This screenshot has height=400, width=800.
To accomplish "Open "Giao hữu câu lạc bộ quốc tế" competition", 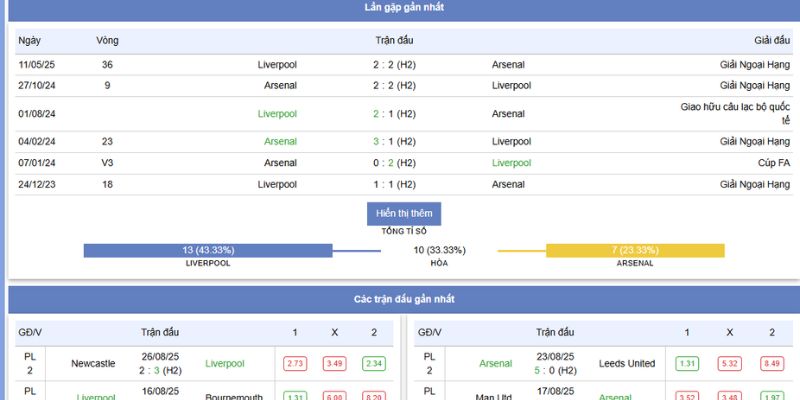I will point(735,114).
